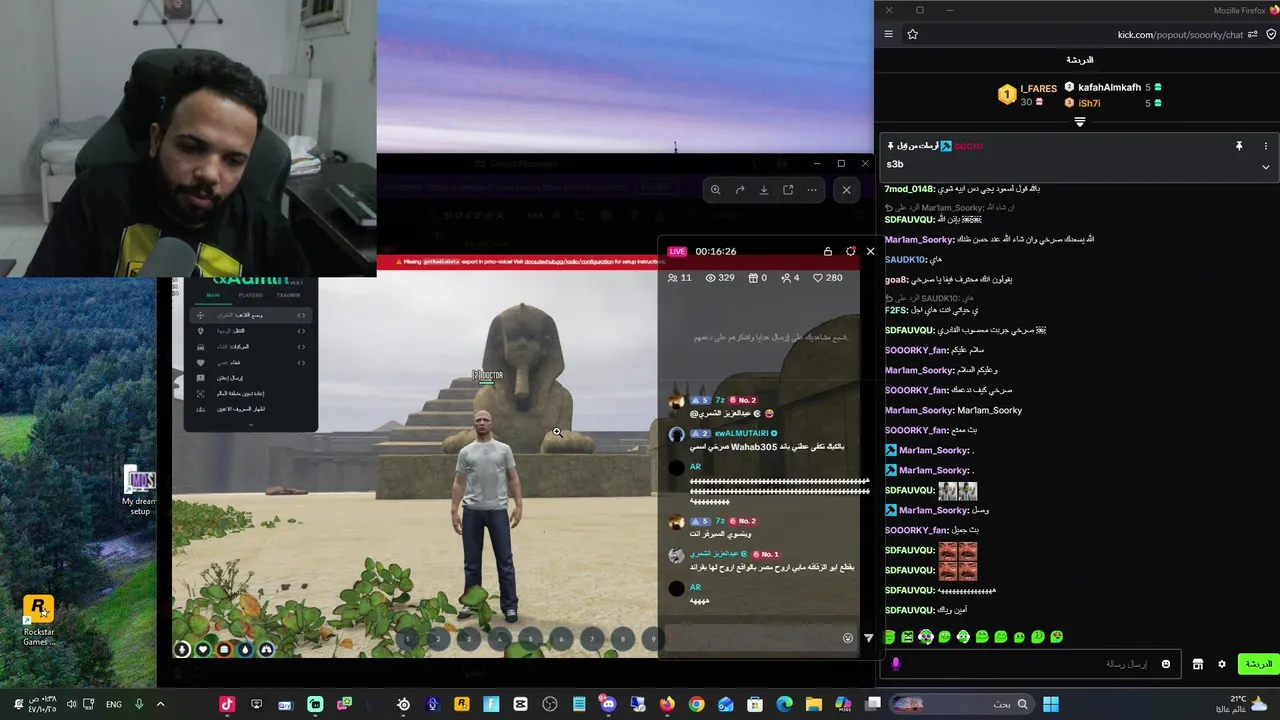This screenshot has width=1280, height=720.
Task: Change vehicle option arrows in txAdmin
Action: [301, 347]
